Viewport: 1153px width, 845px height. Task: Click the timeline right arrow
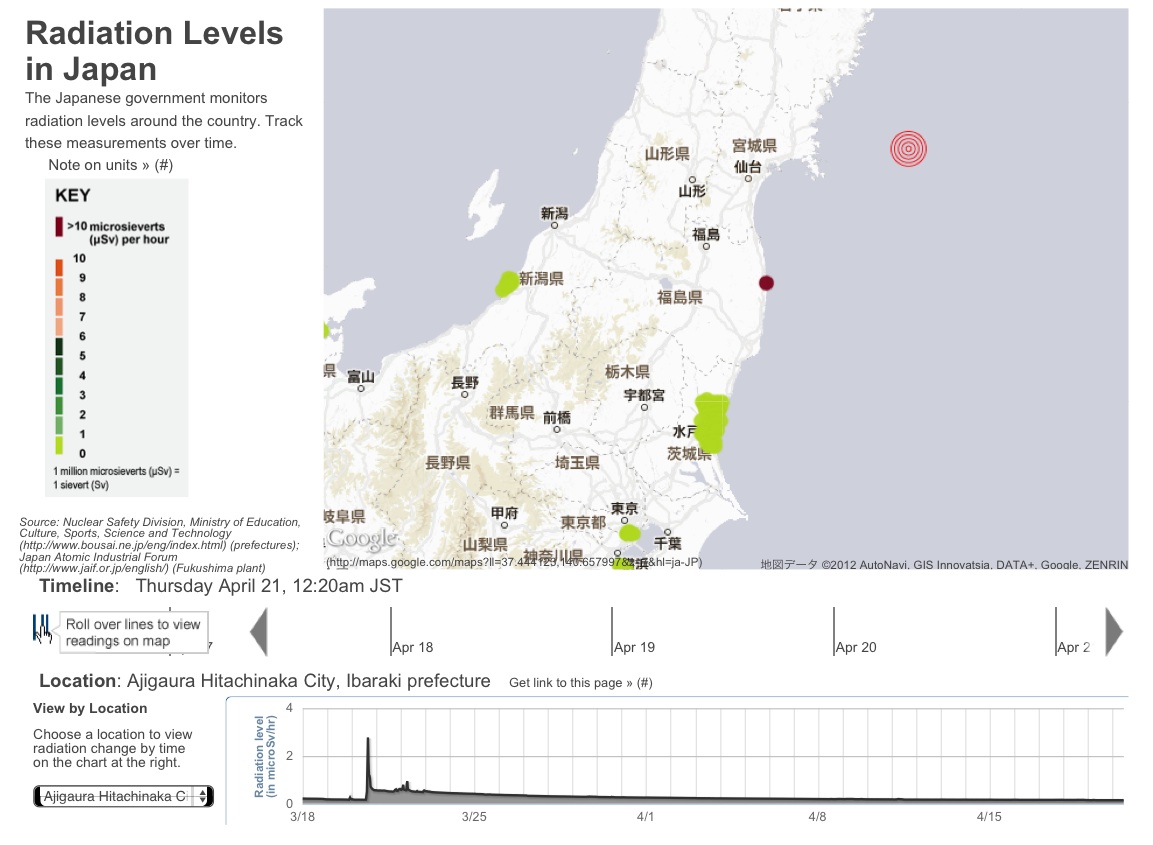tap(1113, 632)
